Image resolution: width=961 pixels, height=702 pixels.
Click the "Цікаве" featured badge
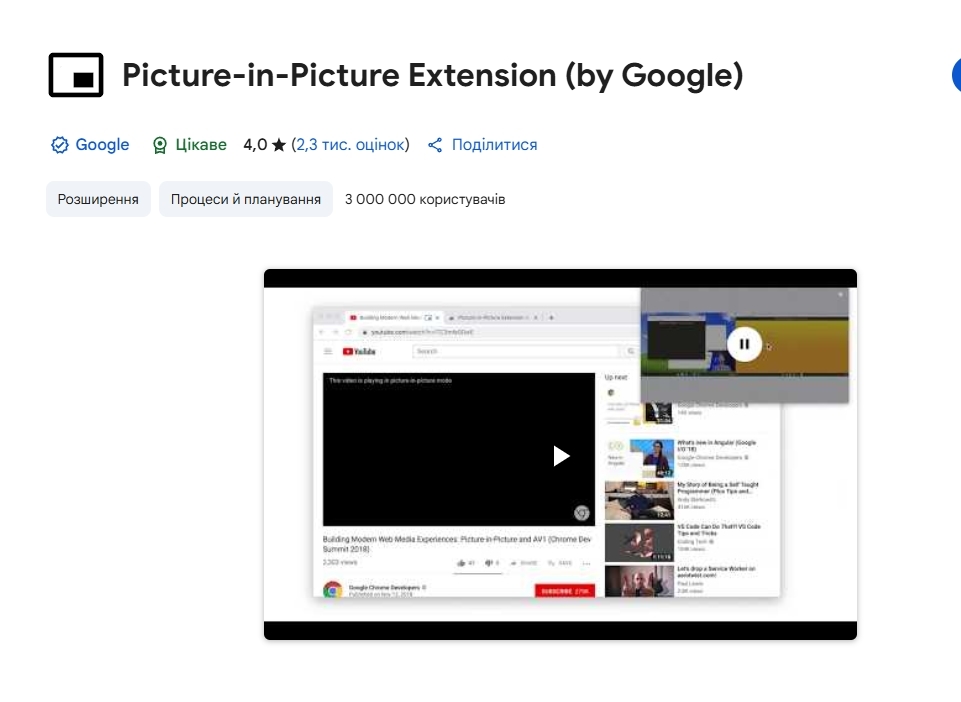point(189,145)
